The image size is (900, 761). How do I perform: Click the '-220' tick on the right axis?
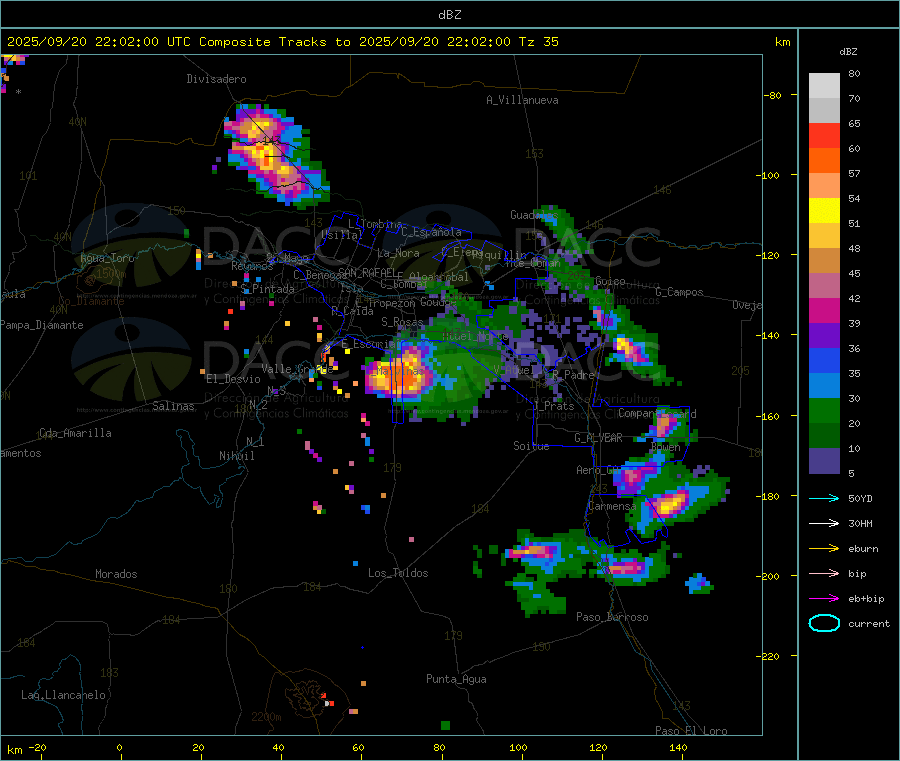coord(770,657)
